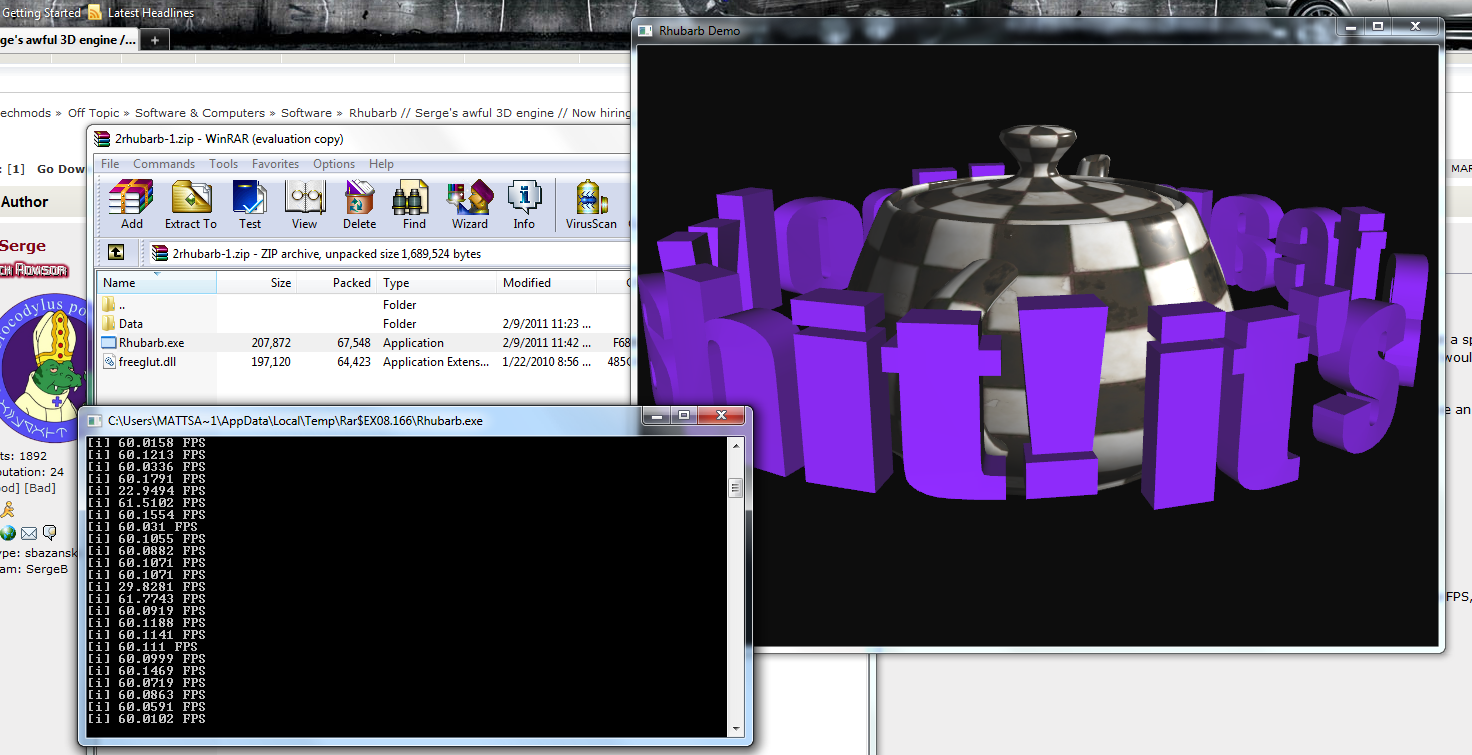This screenshot has width=1472, height=755.
Task: Show archive Info in WinRAR
Action: 524,205
